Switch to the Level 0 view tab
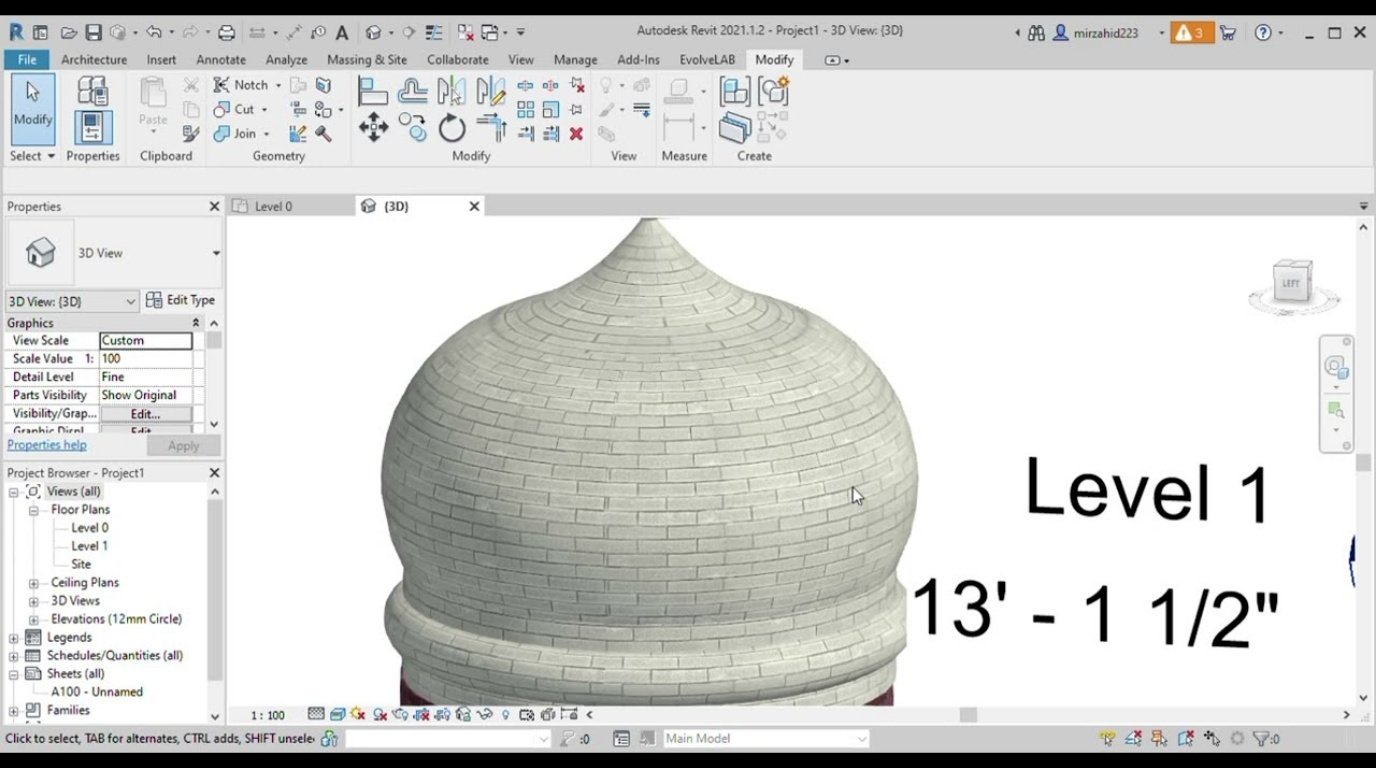This screenshot has height=768, width=1376. [273, 206]
